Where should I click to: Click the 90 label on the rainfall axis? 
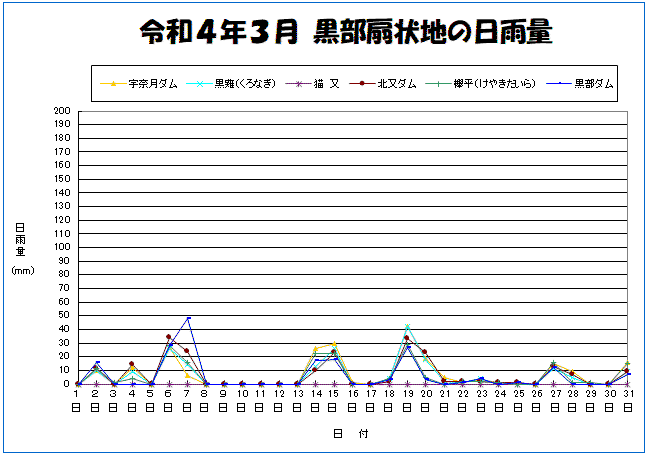(x=64, y=261)
